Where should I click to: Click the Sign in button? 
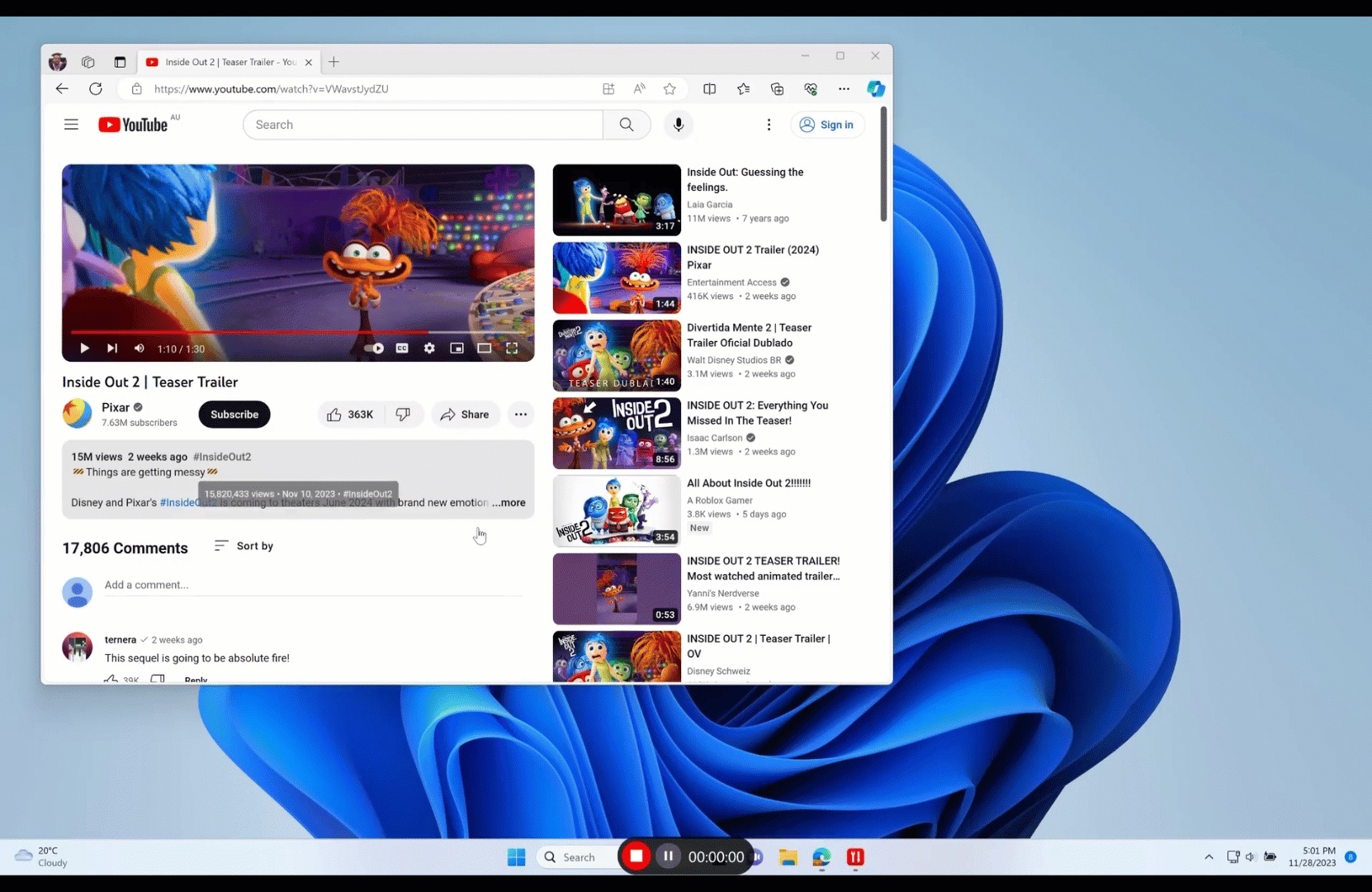pyautogui.click(x=827, y=125)
